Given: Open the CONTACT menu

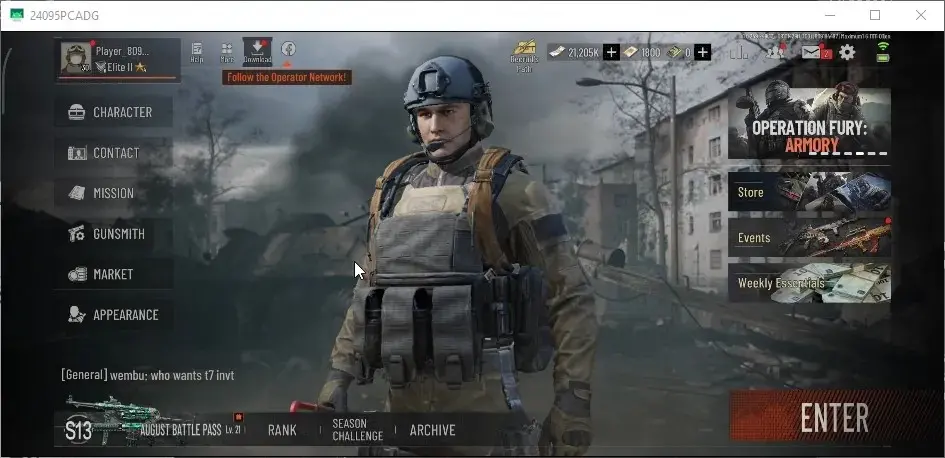Looking at the screenshot, I should (113, 153).
